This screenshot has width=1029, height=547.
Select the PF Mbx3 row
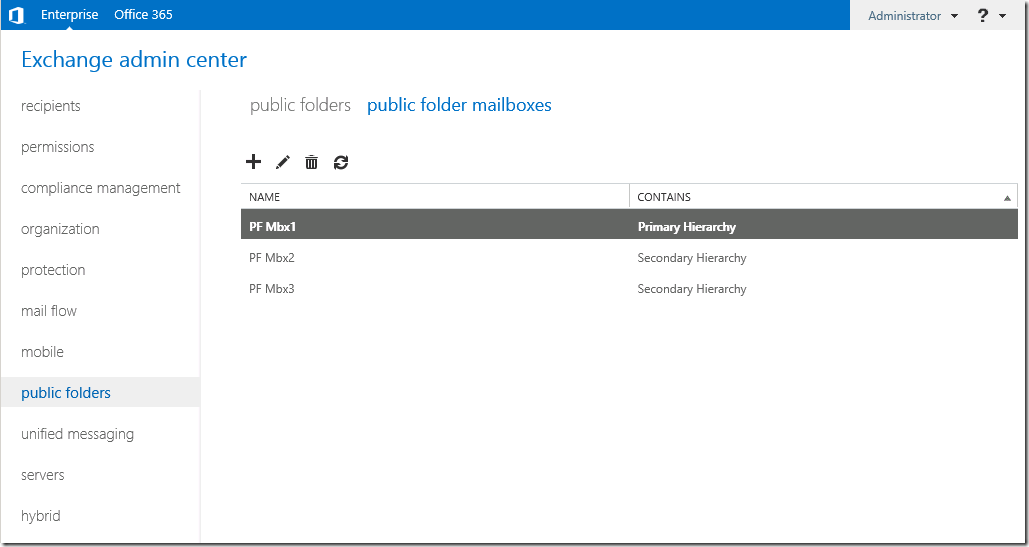(629, 289)
